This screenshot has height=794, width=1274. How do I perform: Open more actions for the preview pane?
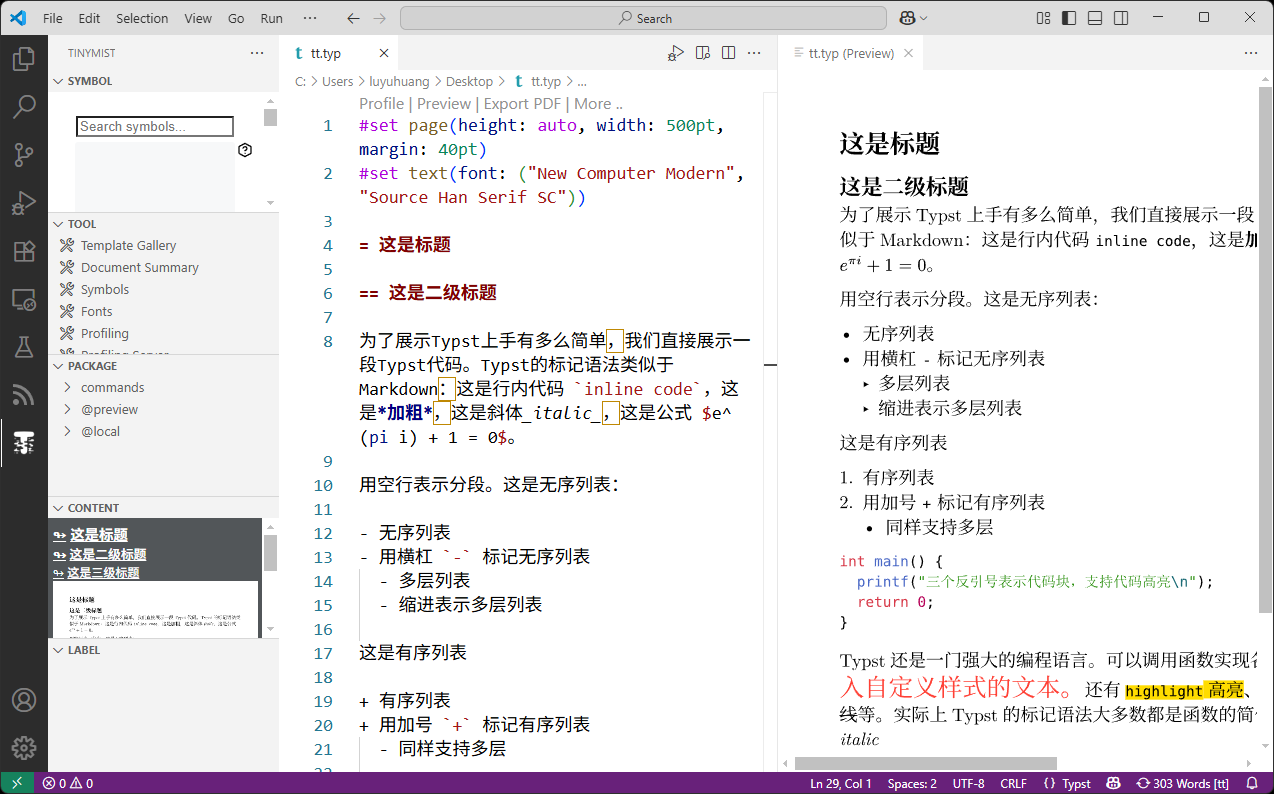1251,53
